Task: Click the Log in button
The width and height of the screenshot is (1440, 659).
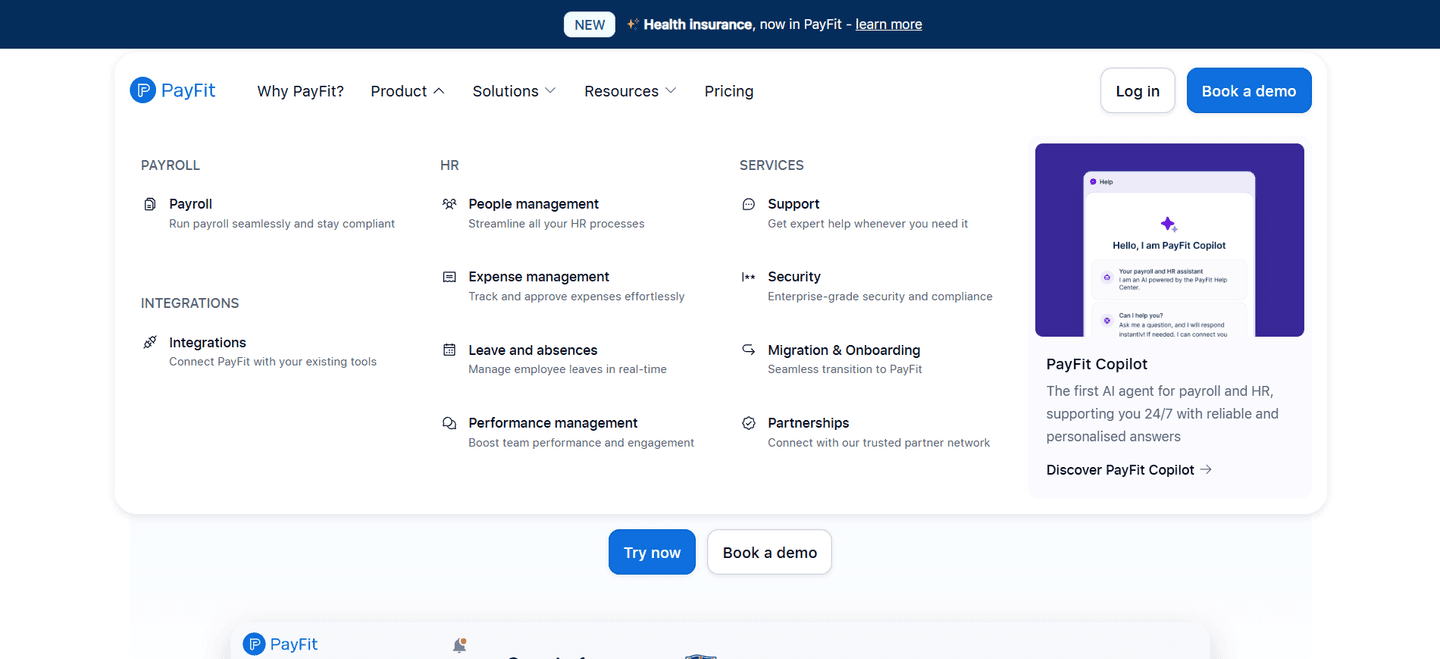Action: click(x=1137, y=91)
